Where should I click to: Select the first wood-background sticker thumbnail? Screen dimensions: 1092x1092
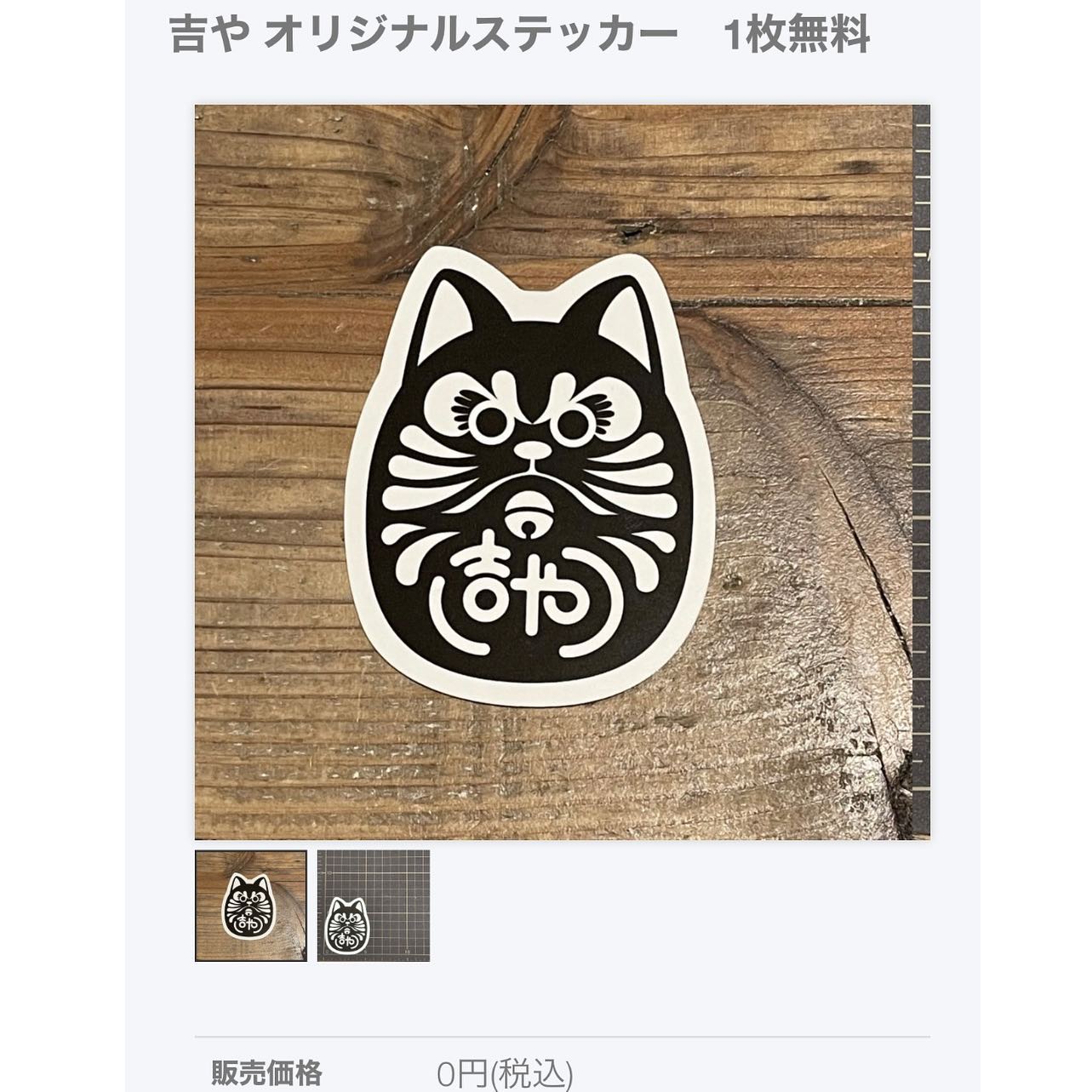(251, 906)
